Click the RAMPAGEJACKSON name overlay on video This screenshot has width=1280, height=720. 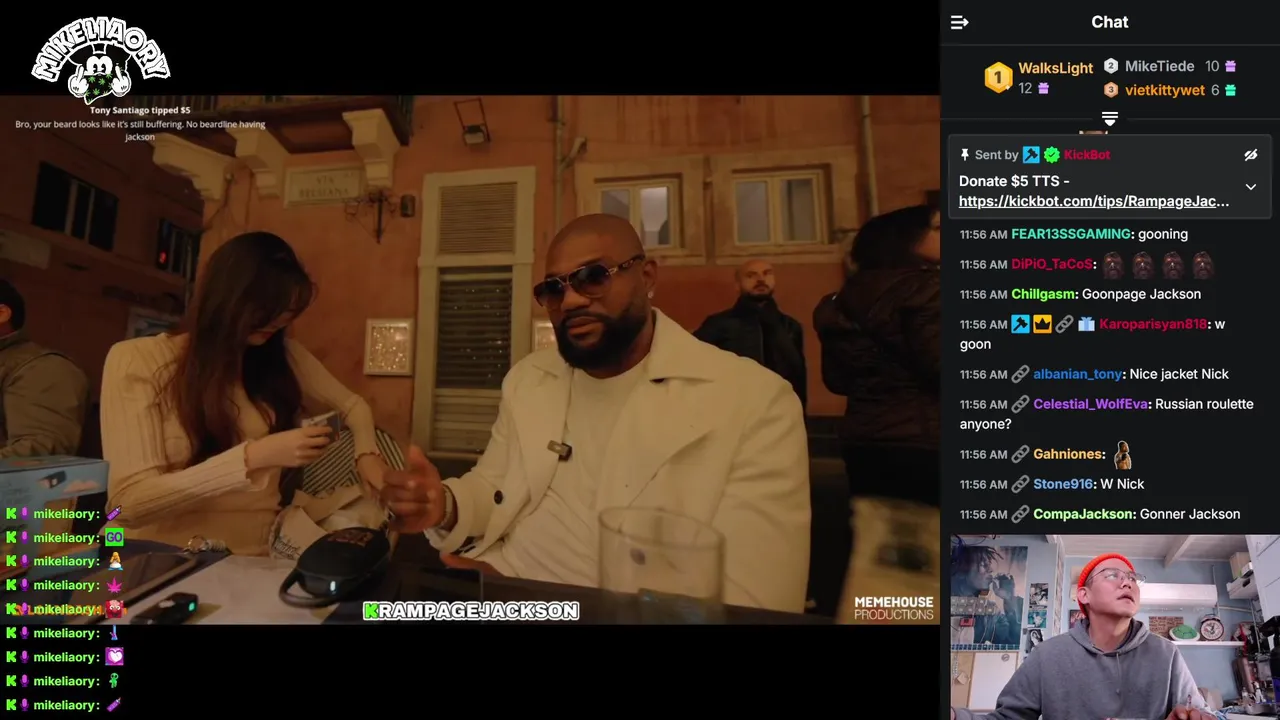point(470,610)
